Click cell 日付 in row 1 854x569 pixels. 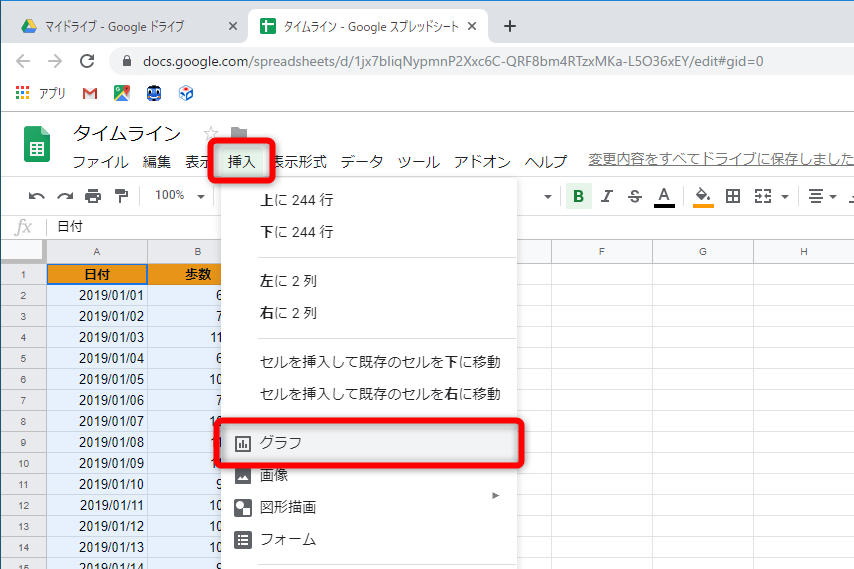tap(97, 274)
